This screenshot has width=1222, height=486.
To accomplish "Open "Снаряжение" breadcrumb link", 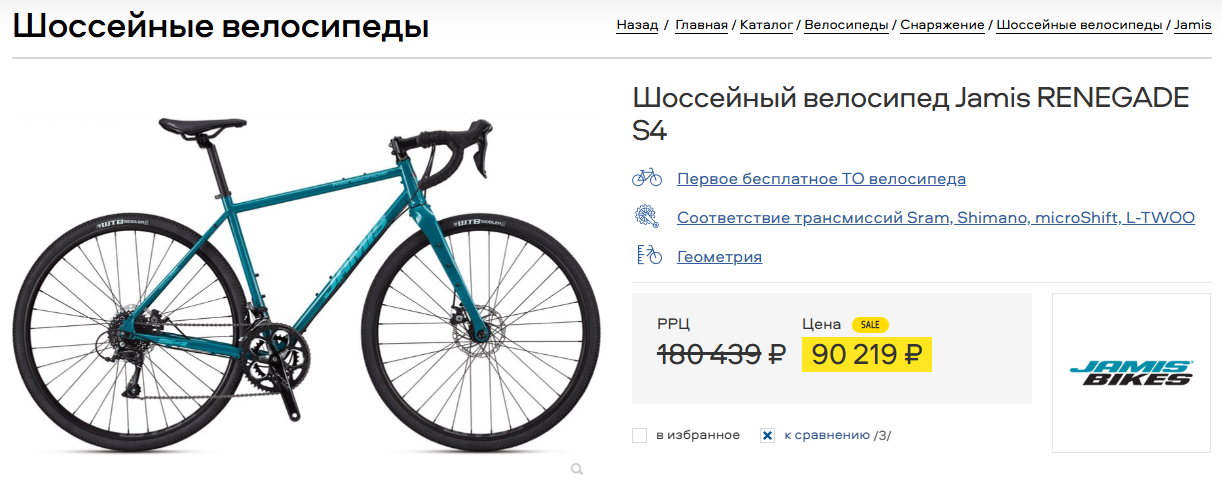I will [942, 25].
